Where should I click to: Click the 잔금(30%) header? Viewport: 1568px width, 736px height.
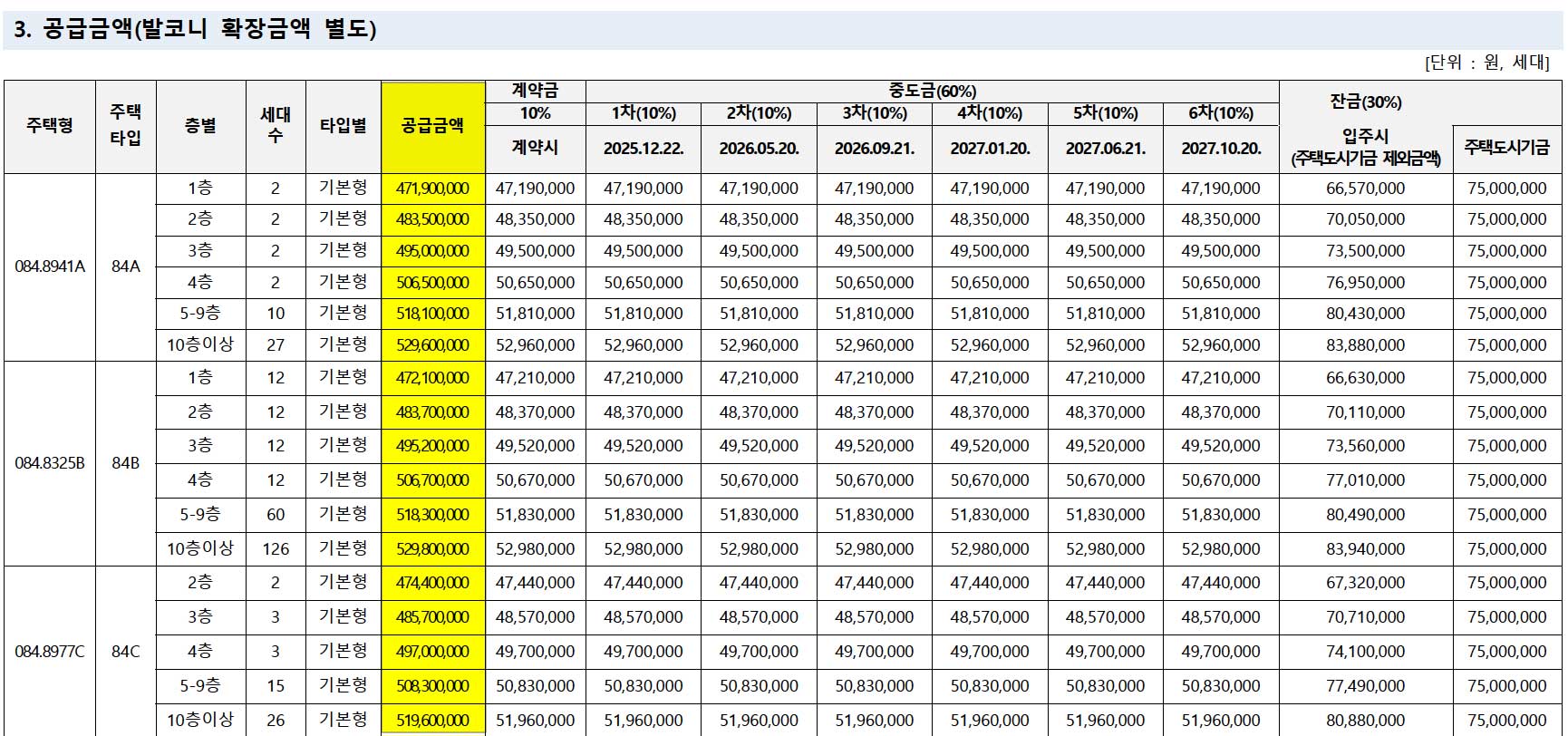click(1366, 102)
